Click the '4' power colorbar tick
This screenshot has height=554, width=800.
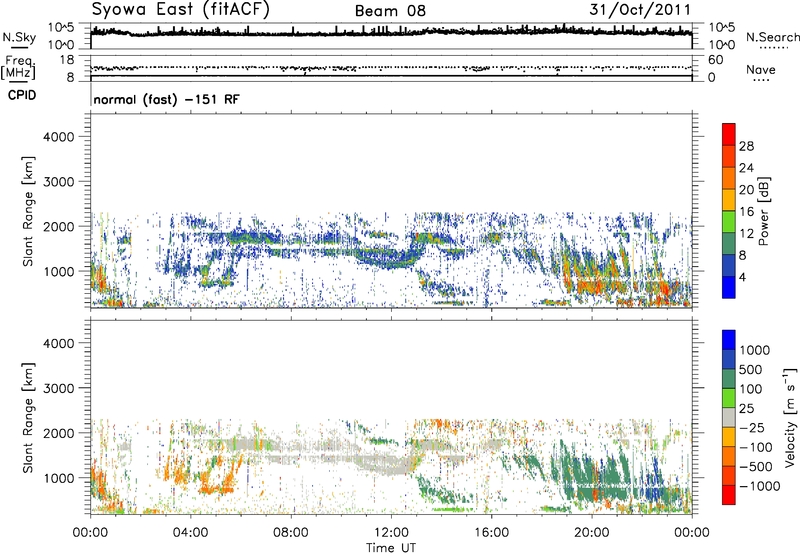[743, 277]
